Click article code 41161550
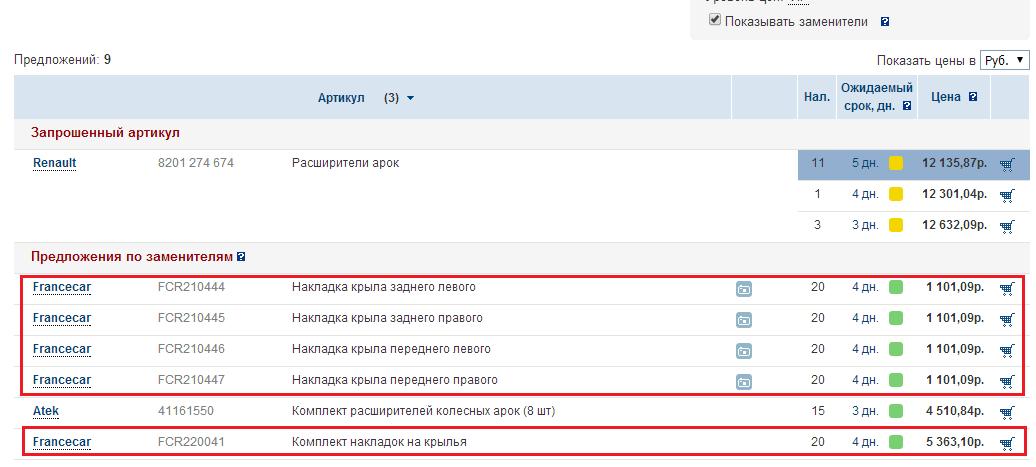 point(186,411)
